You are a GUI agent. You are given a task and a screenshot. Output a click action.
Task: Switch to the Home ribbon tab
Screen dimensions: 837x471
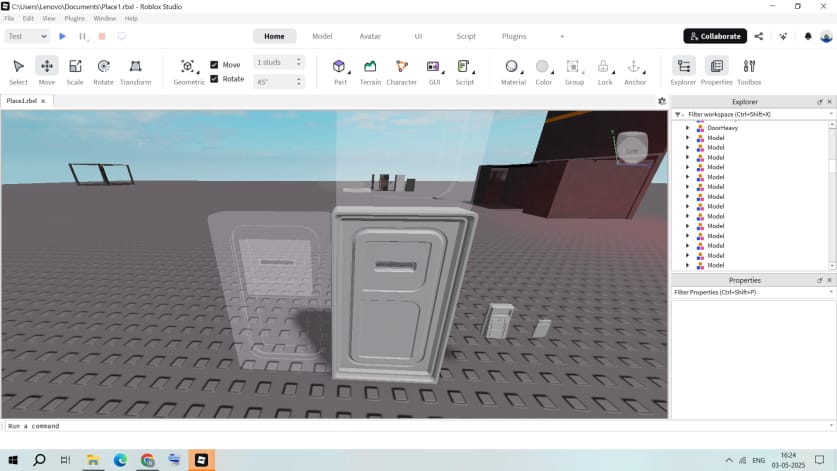pos(274,36)
